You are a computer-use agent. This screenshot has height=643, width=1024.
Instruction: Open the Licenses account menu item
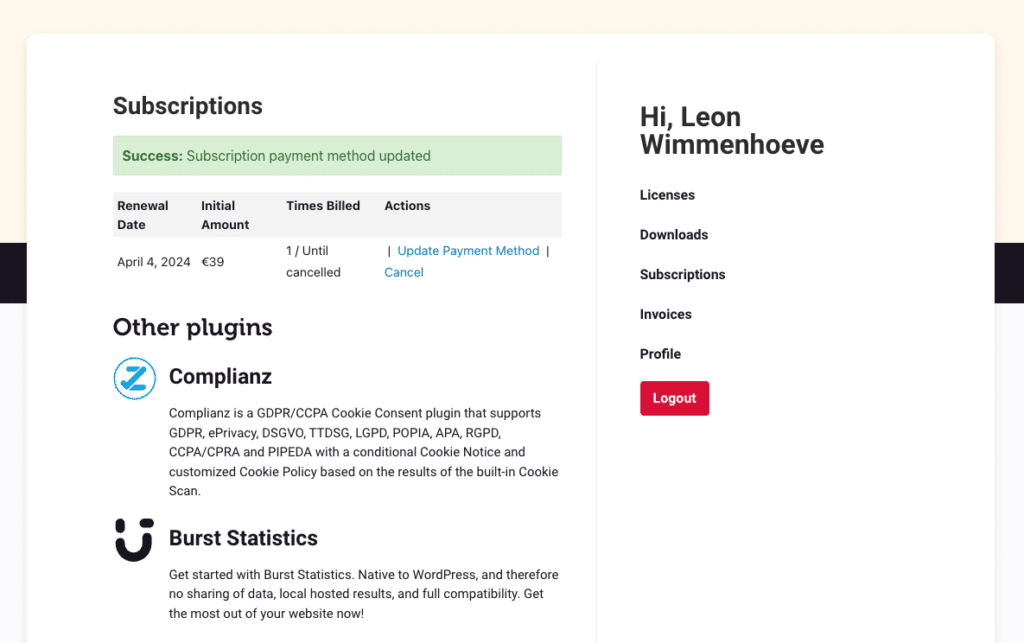click(667, 195)
